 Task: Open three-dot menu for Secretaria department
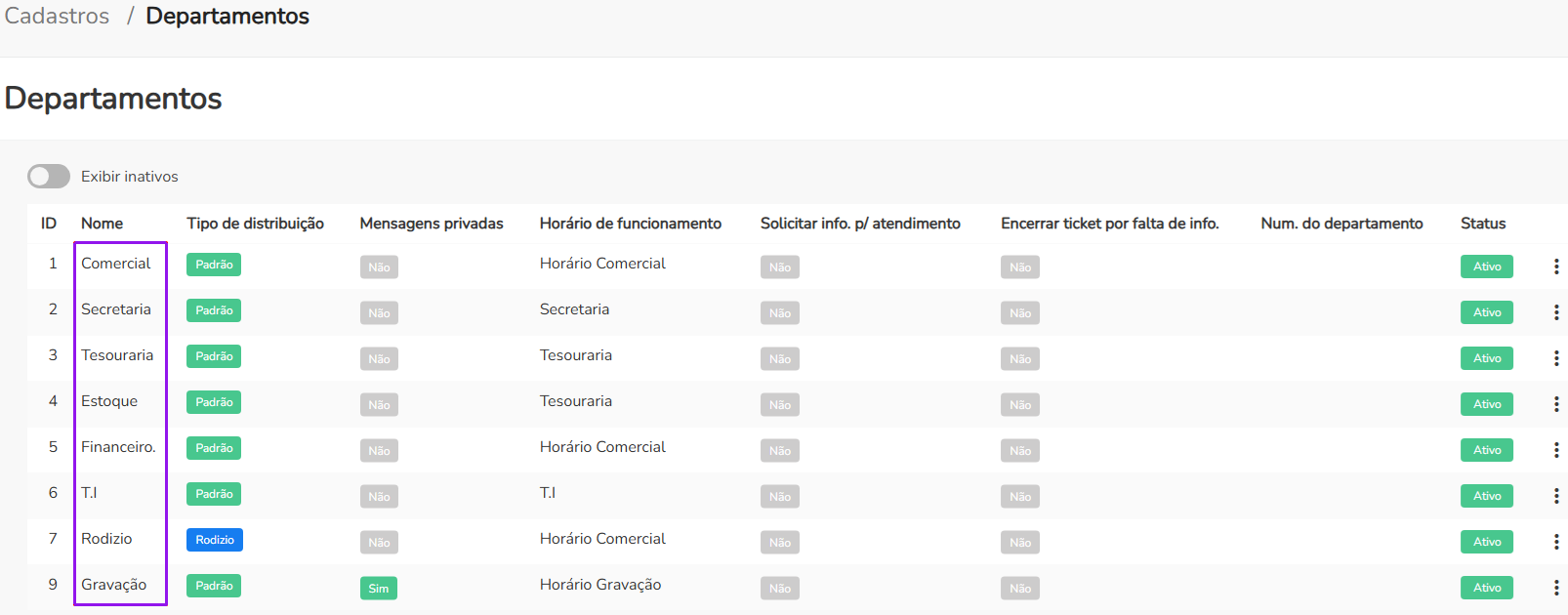[x=1555, y=312]
